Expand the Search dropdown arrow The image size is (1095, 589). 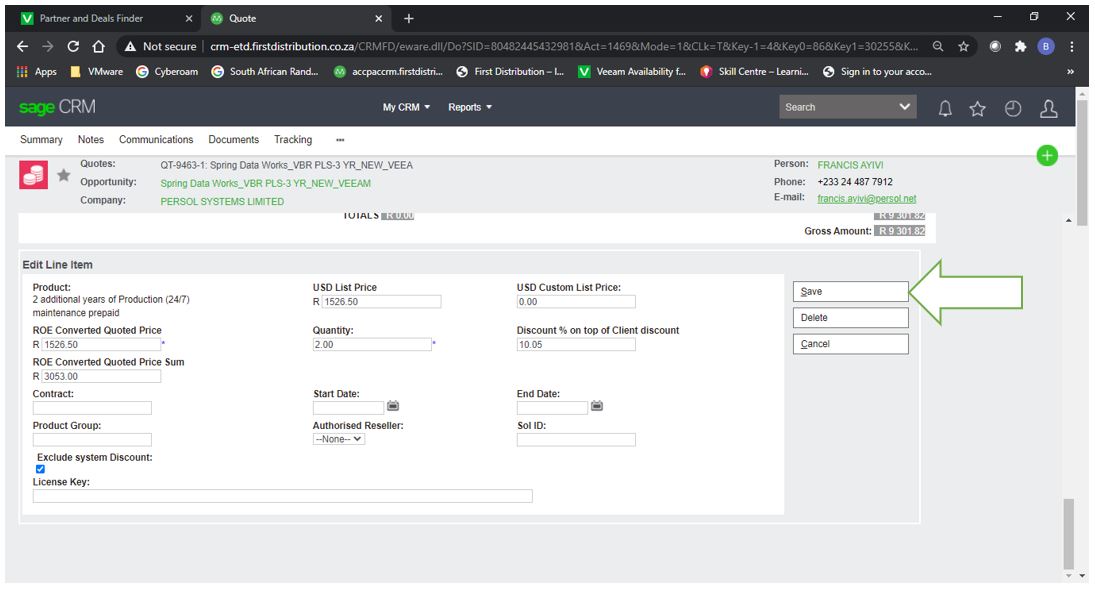(x=905, y=107)
